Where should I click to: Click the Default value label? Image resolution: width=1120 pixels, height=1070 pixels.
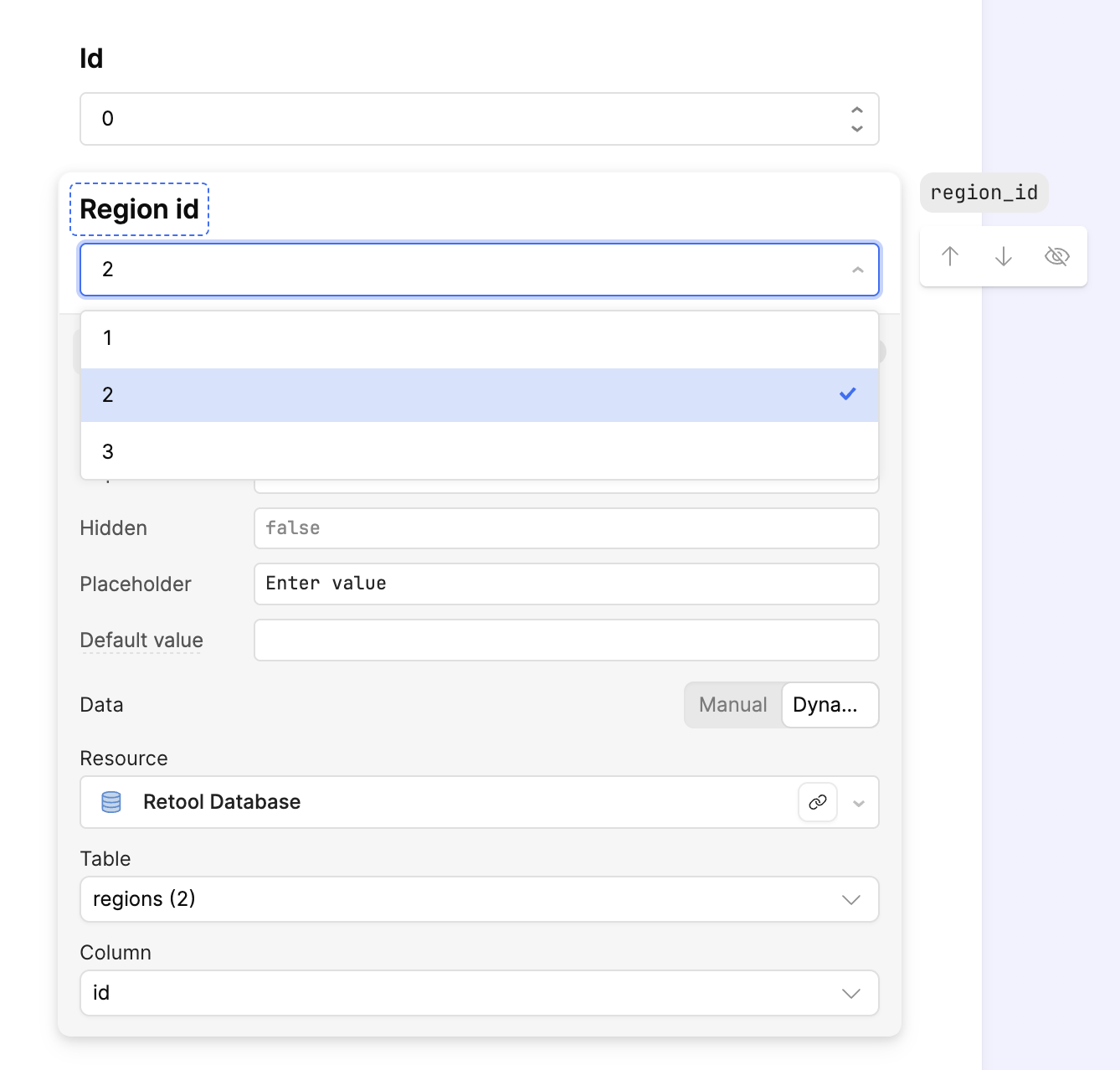pos(141,640)
